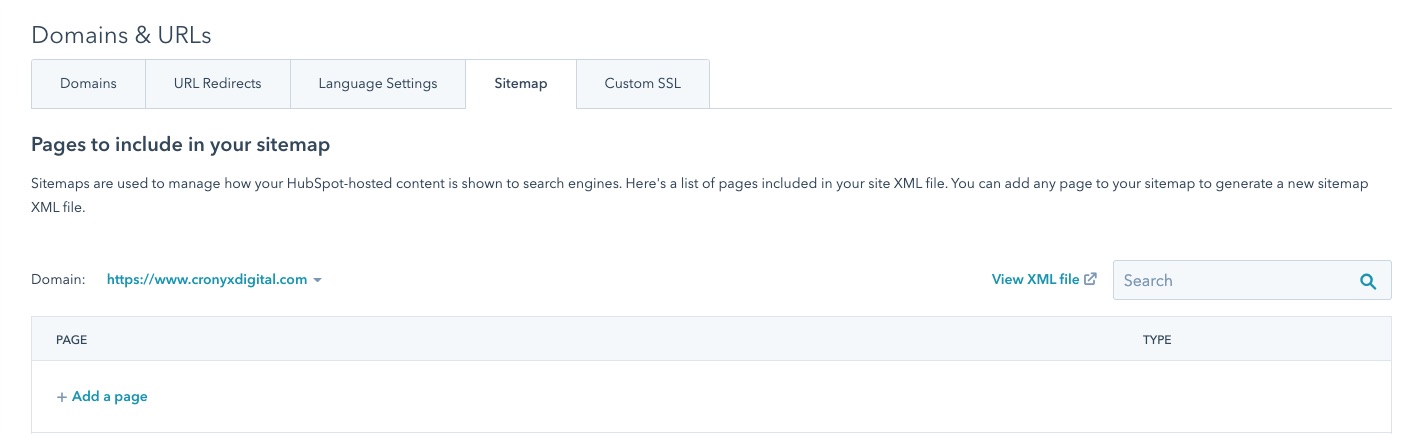Click the PAGE column header

click(x=72, y=340)
